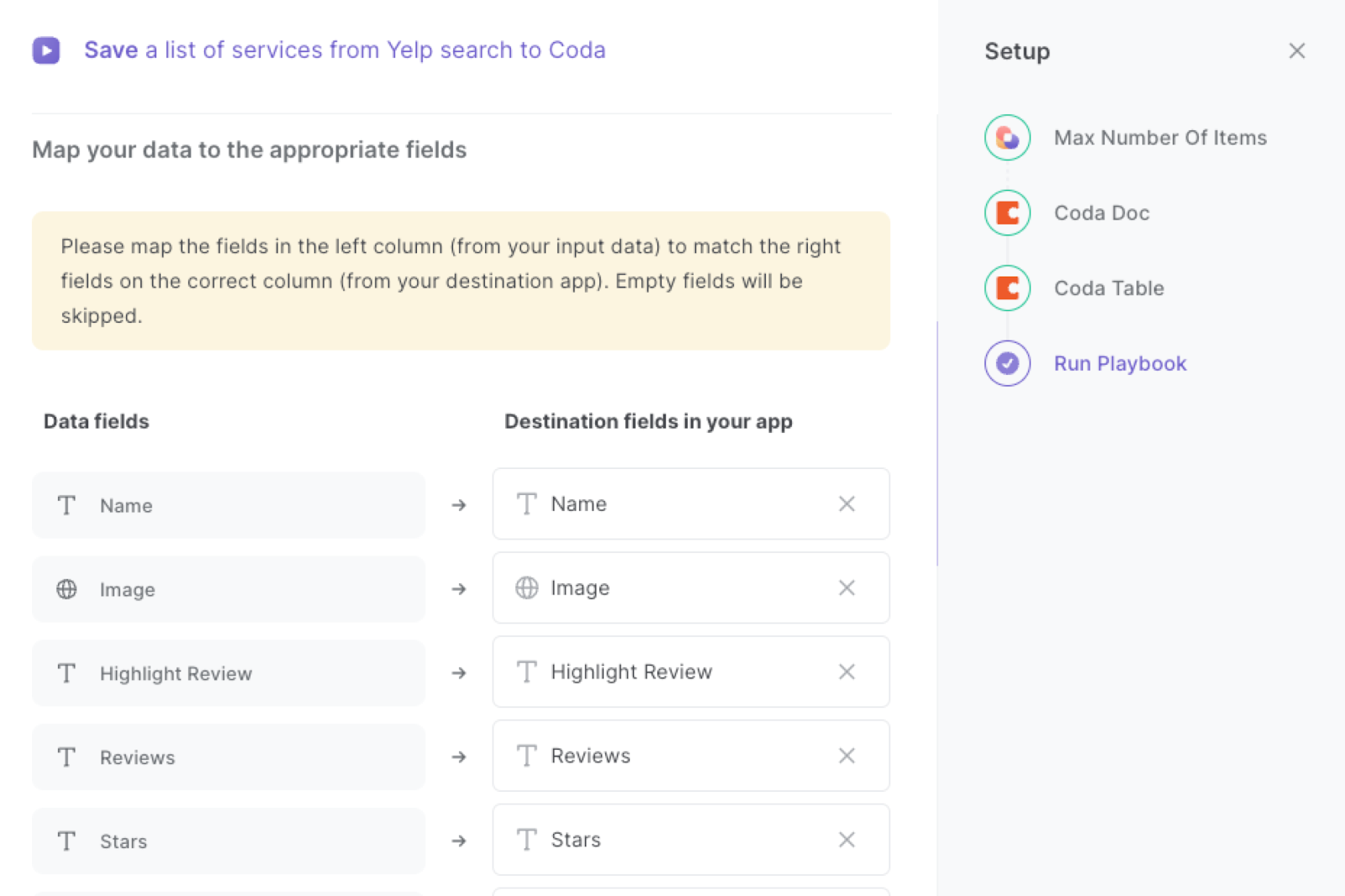Click the arrow between the Image fields
This screenshot has width=1345, height=896.
tap(459, 589)
